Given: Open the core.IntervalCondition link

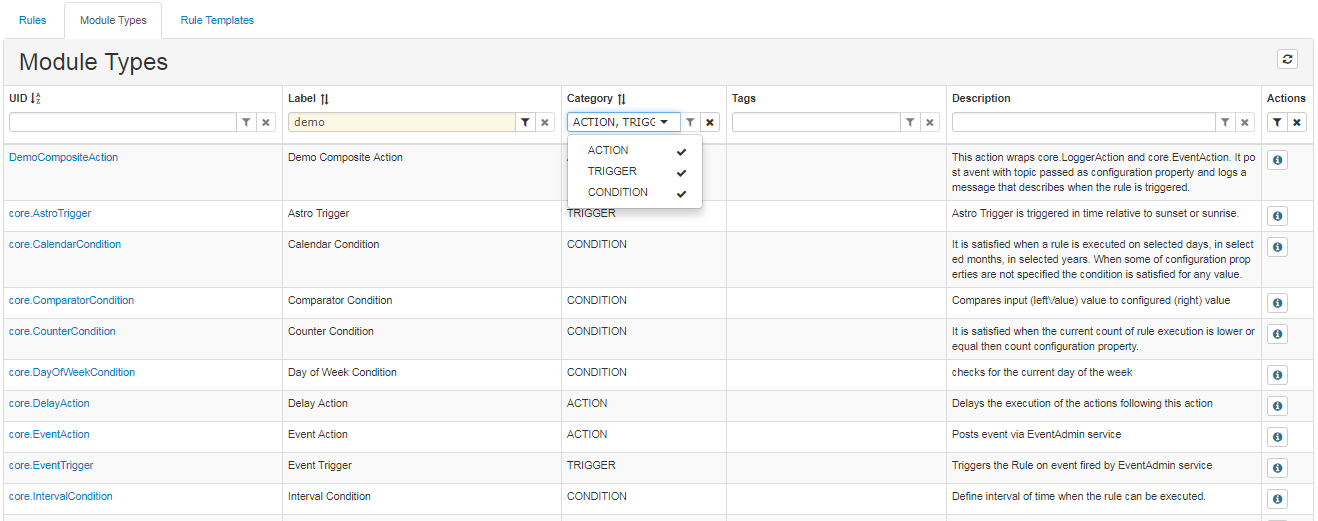Looking at the screenshot, I should click(x=61, y=496).
